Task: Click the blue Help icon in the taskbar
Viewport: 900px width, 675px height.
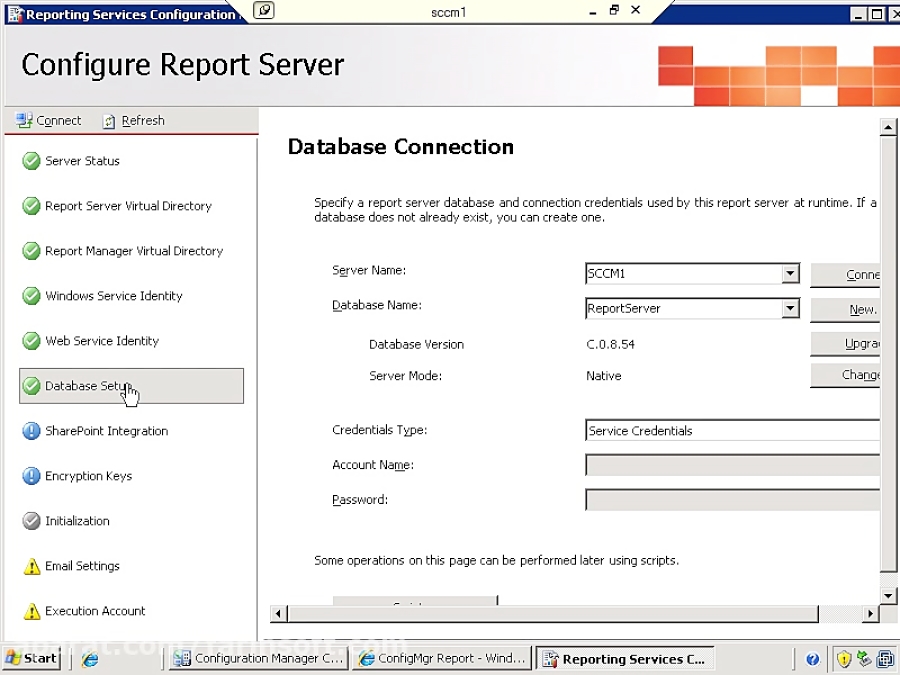Action: click(813, 658)
